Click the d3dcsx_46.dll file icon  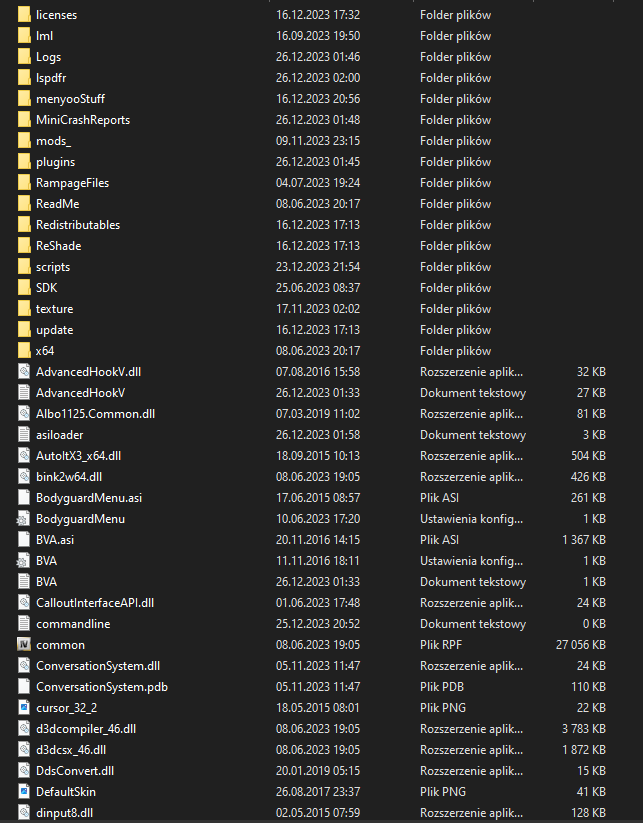click(x=24, y=750)
